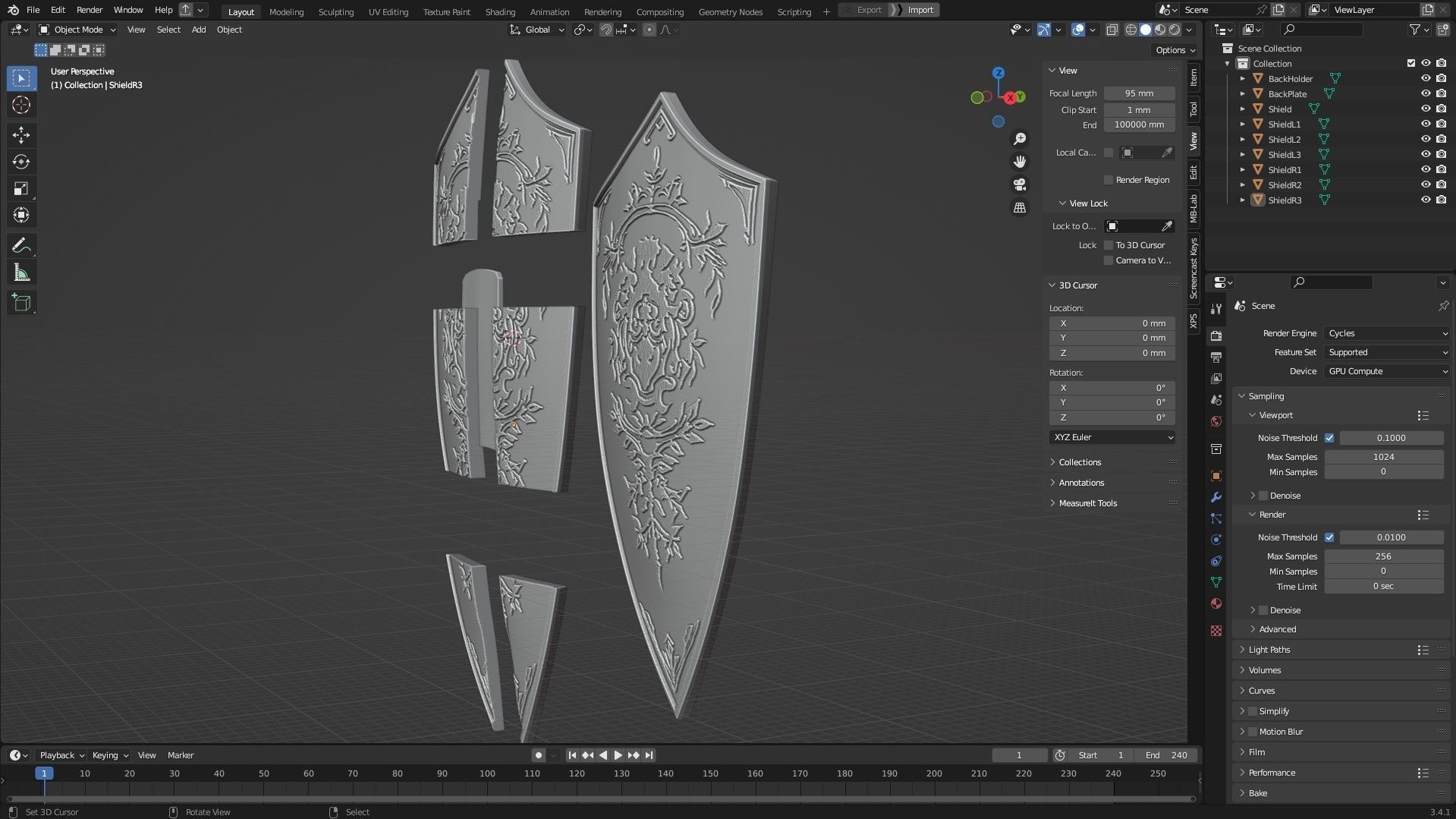Click the End frame 240 field
1456x819 pixels.
point(1166,755)
